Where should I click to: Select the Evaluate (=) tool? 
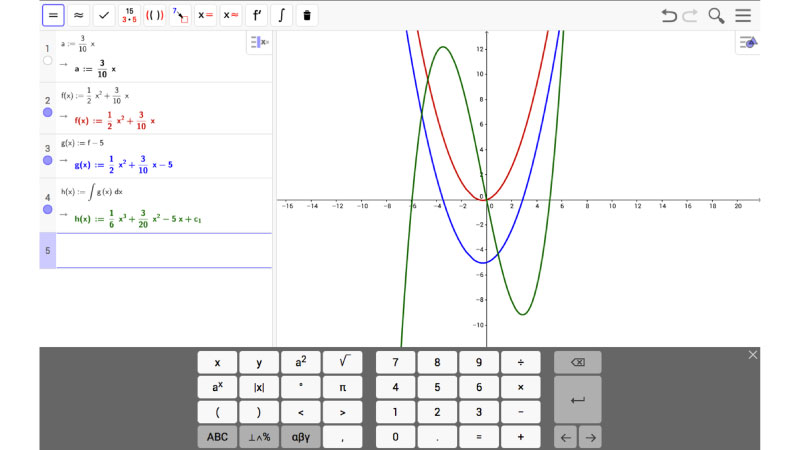[x=53, y=16]
